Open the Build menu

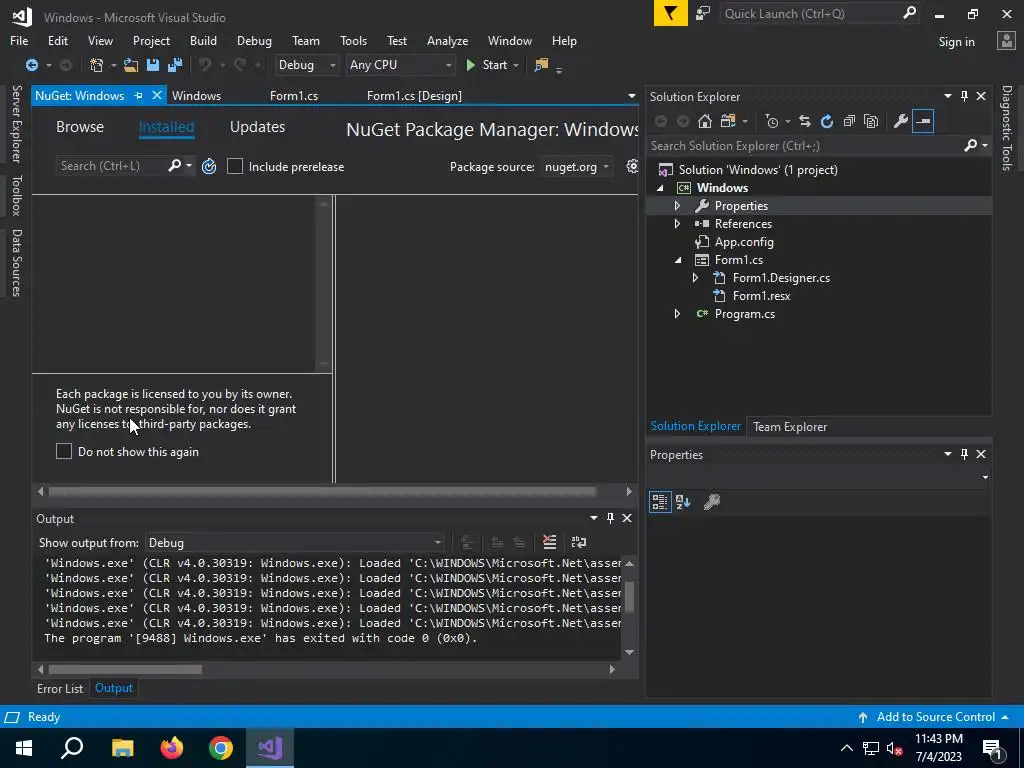coord(203,40)
